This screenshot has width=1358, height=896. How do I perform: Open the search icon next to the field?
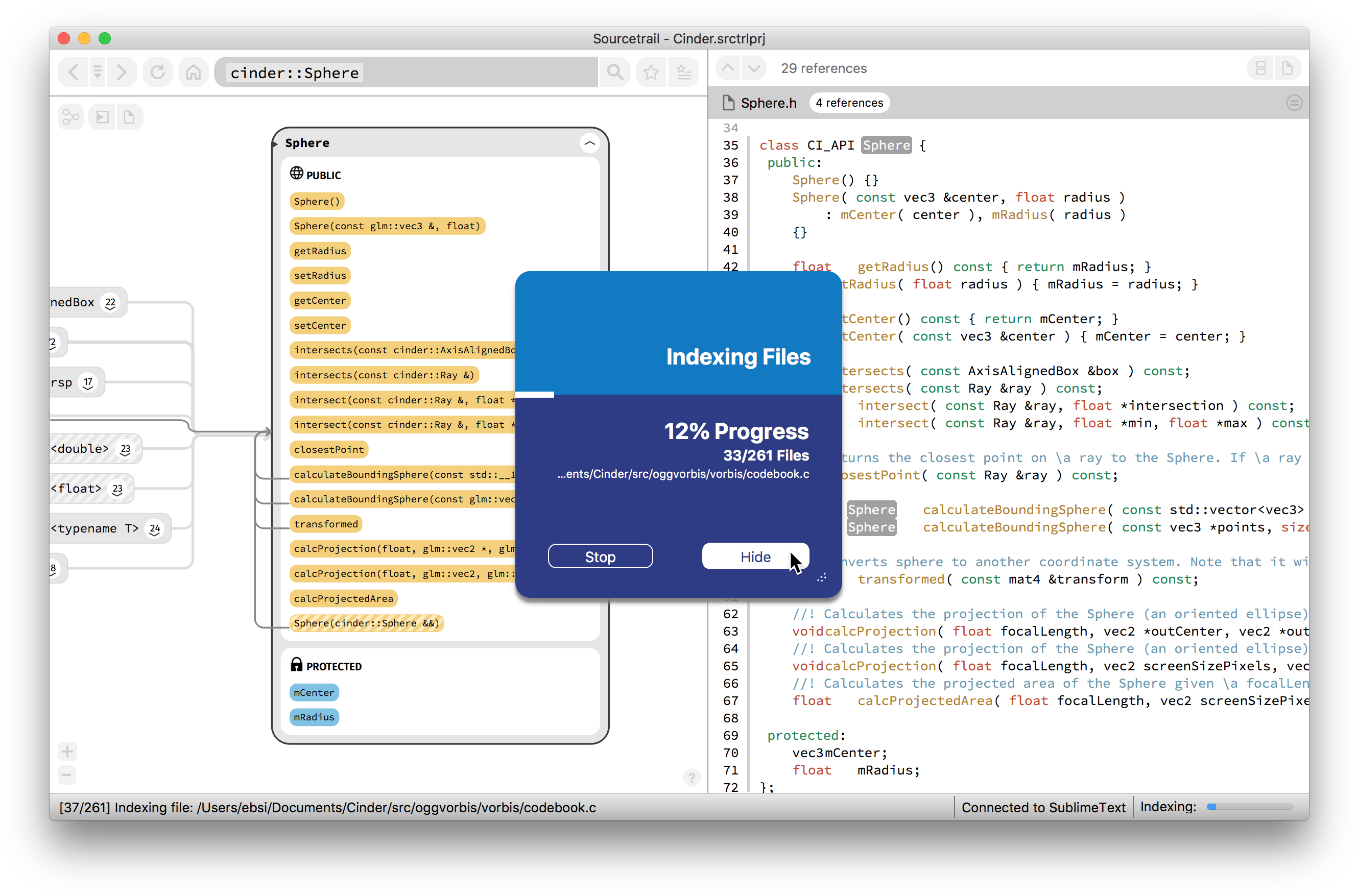(x=615, y=72)
